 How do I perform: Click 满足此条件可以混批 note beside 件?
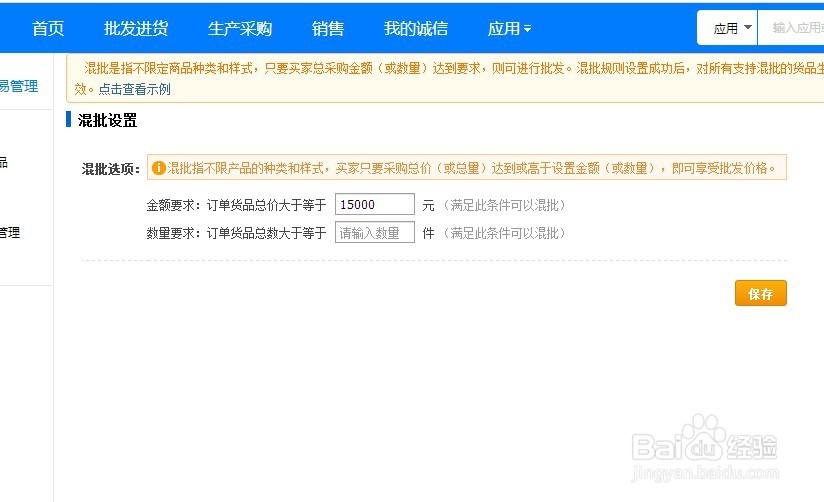(x=504, y=233)
